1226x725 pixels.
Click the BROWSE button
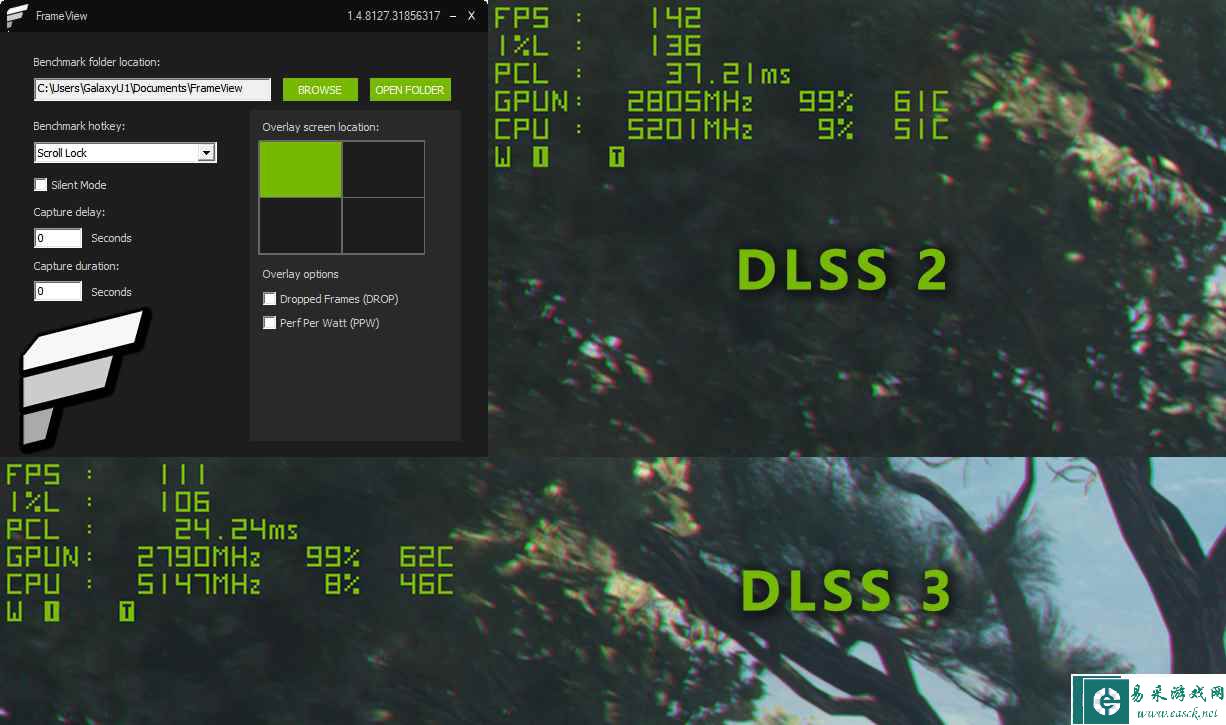pyautogui.click(x=320, y=90)
